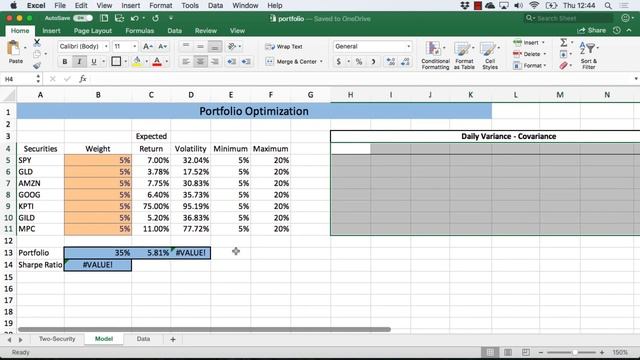
Task: Open Spotlight search in menu bar
Action: (608, 5)
